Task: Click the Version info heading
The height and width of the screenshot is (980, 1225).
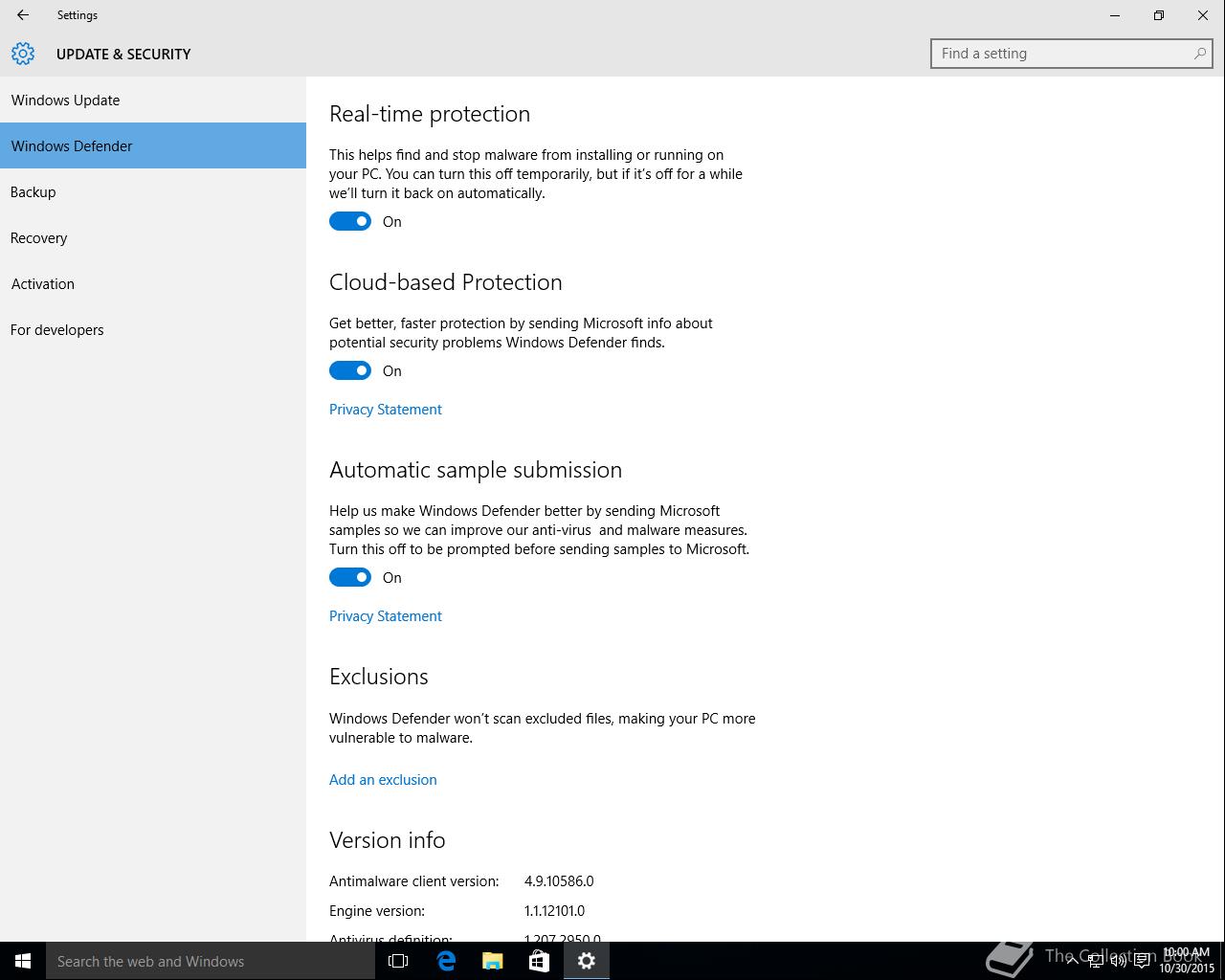Action: point(388,839)
